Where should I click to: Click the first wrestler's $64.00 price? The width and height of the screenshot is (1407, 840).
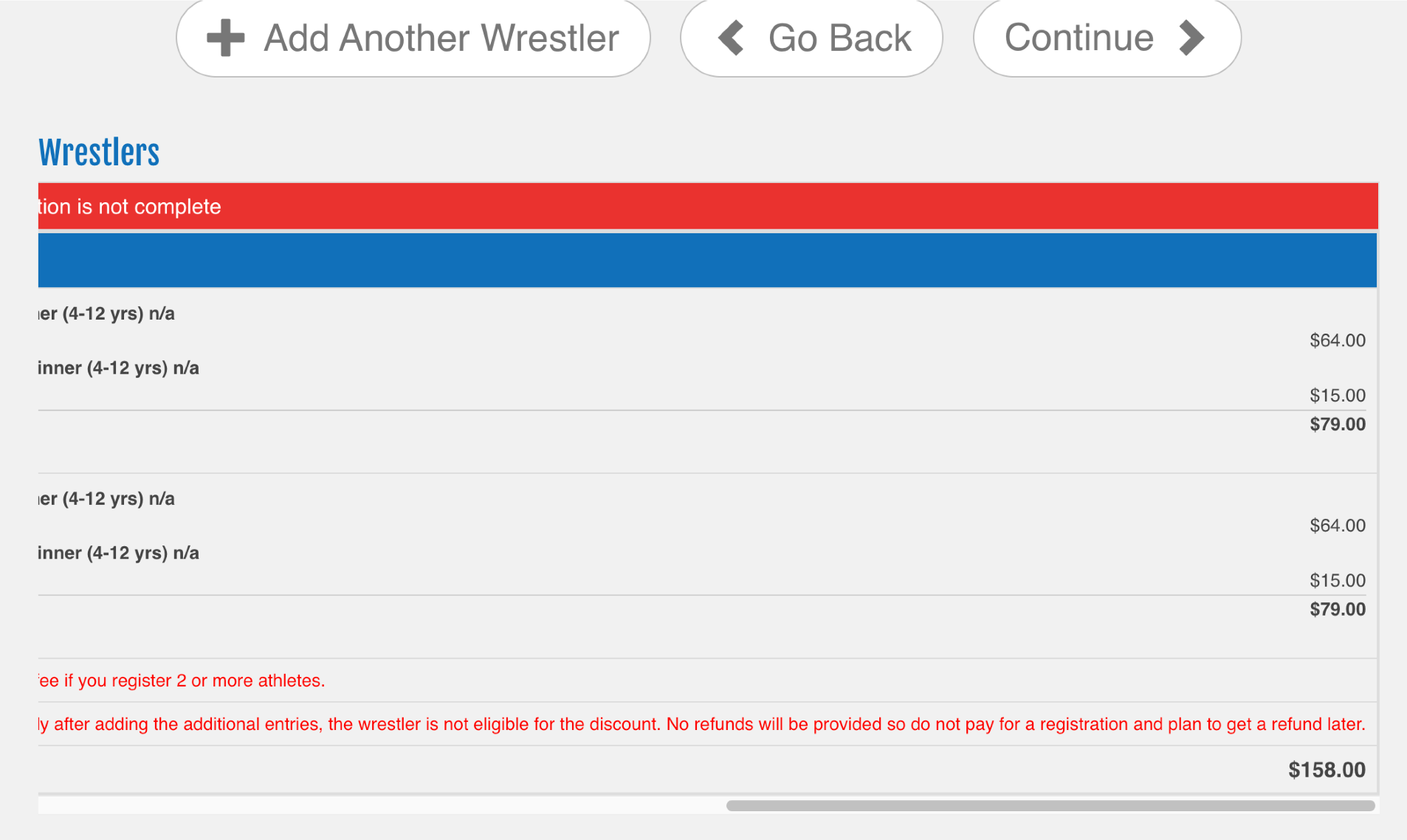(x=1337, y=340)
